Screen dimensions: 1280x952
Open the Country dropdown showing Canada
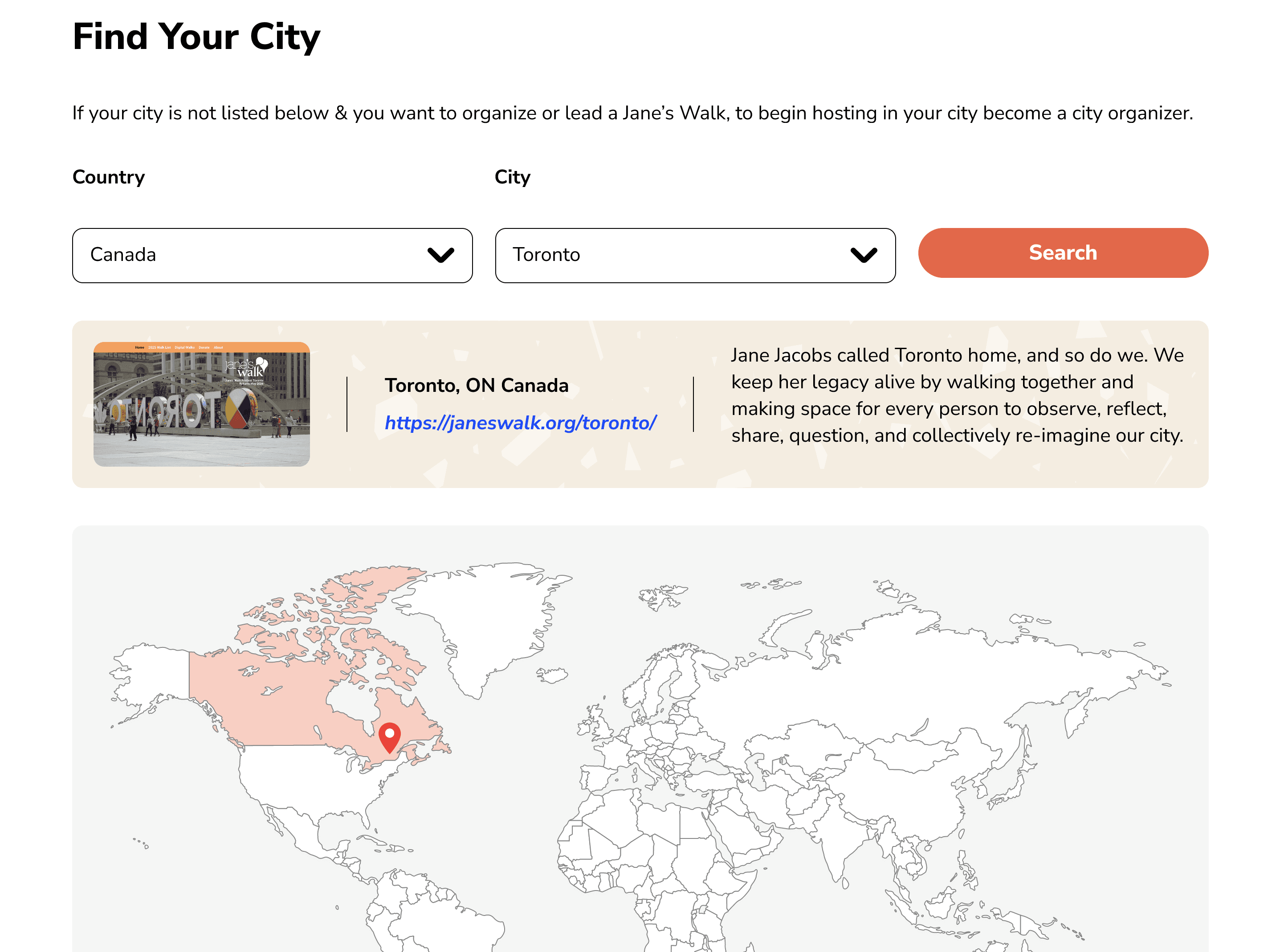(272, 255)
